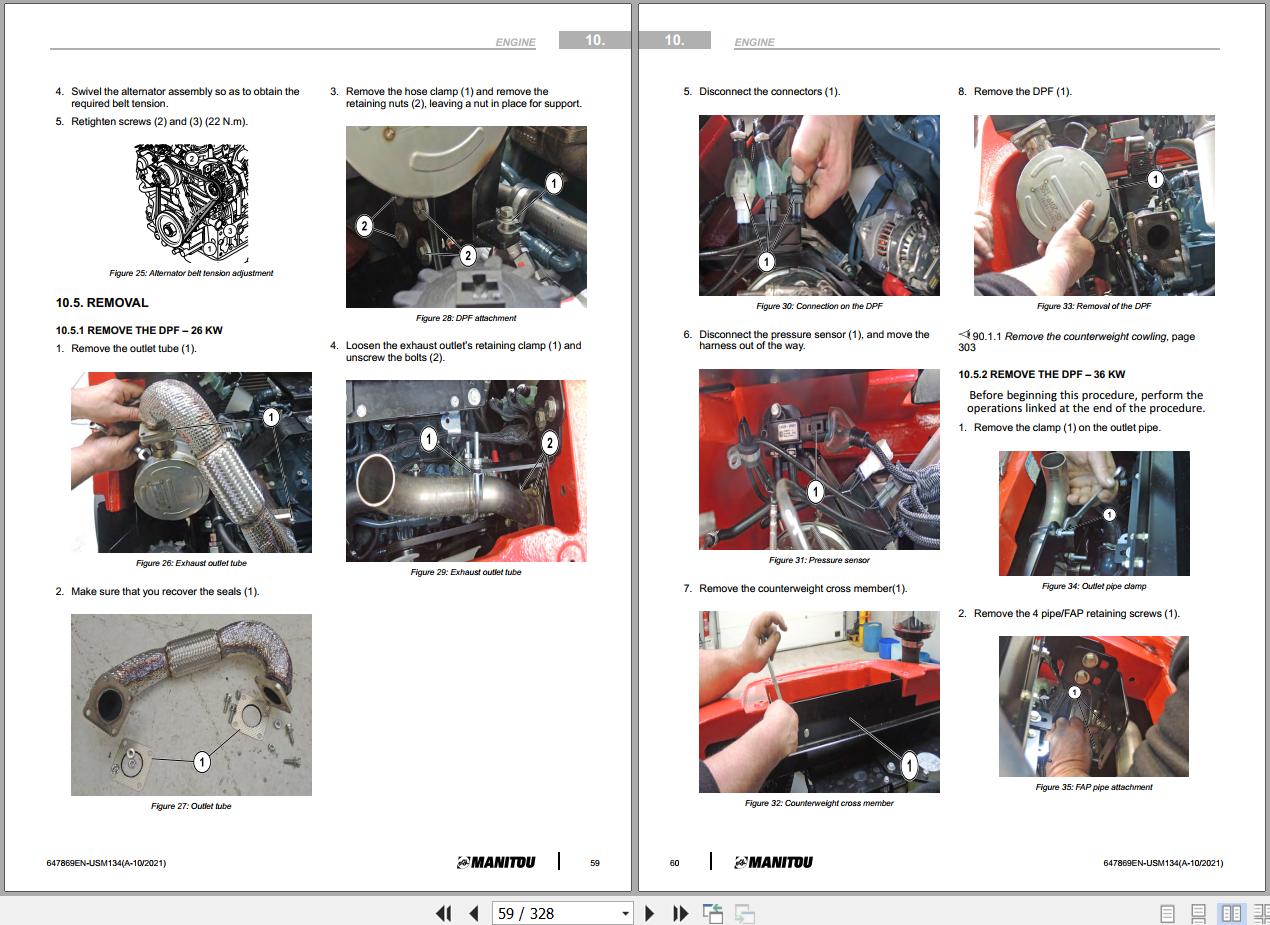Click Figure 28 DPF attachment photo
The image size is (1270, 925).
coord(466,217)
